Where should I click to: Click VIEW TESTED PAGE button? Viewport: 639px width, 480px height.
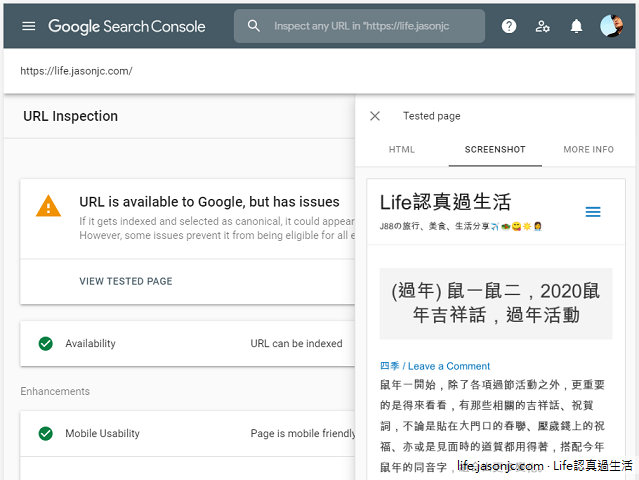(126, 281)
